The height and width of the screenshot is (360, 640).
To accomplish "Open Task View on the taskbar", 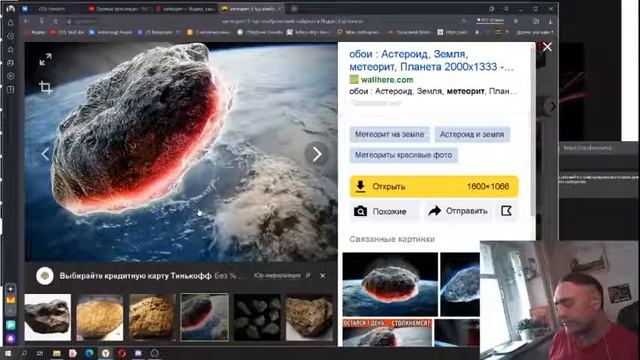I will coord(40,353).
